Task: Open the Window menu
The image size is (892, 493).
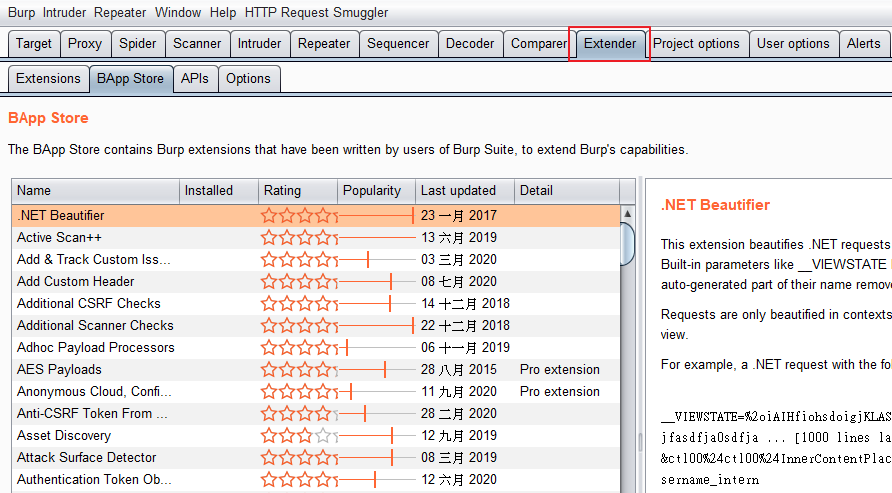Action: [178, 13]
